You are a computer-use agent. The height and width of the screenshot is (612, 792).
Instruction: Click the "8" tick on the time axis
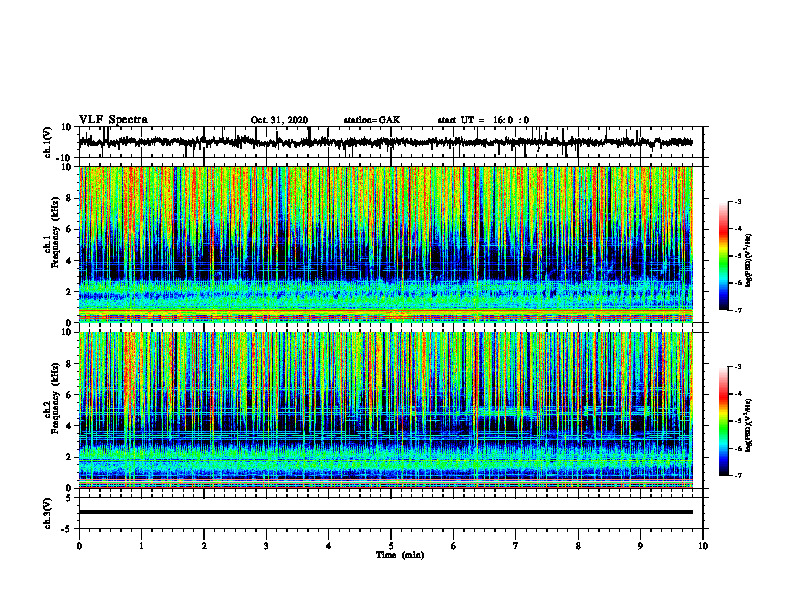578,546
